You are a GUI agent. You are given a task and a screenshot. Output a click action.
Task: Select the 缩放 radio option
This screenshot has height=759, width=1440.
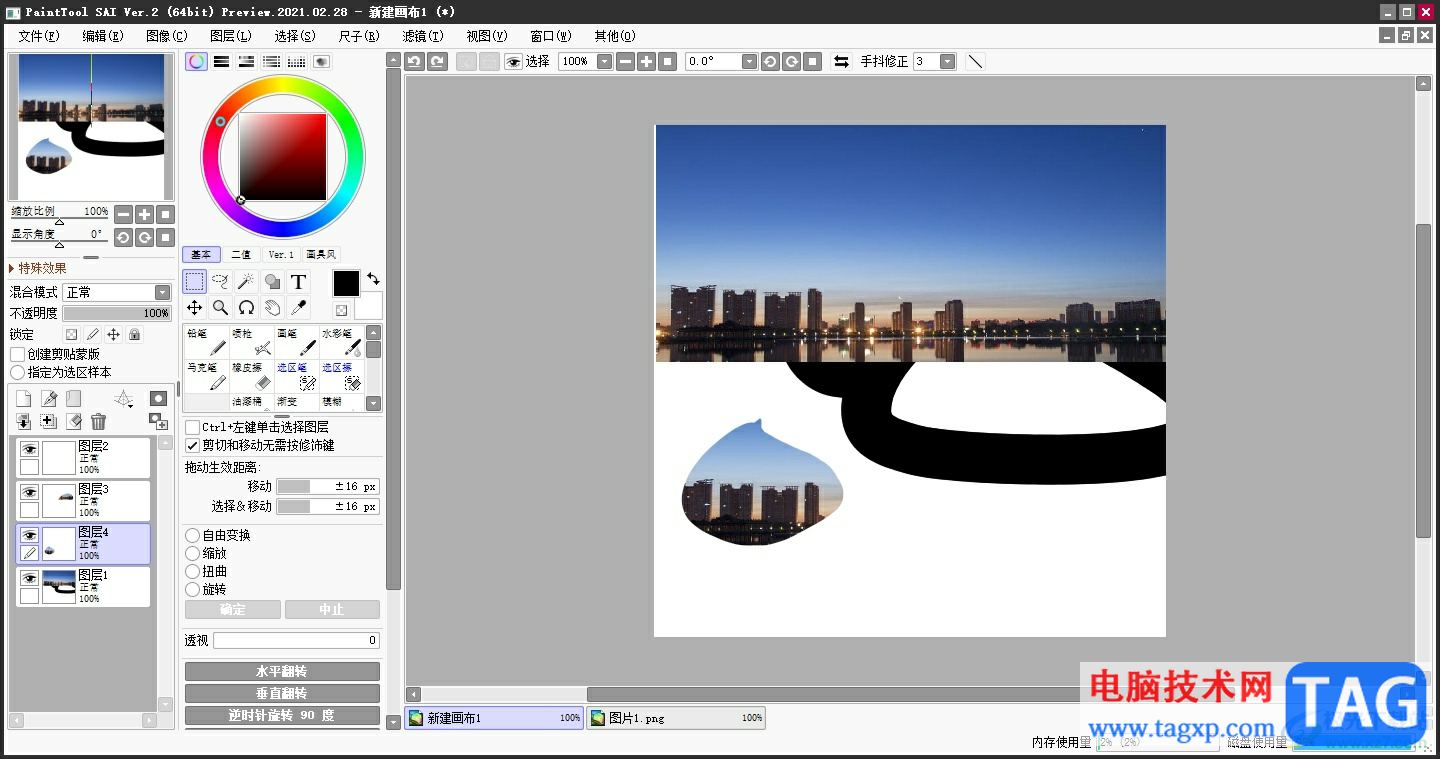(x=193, y=553)
